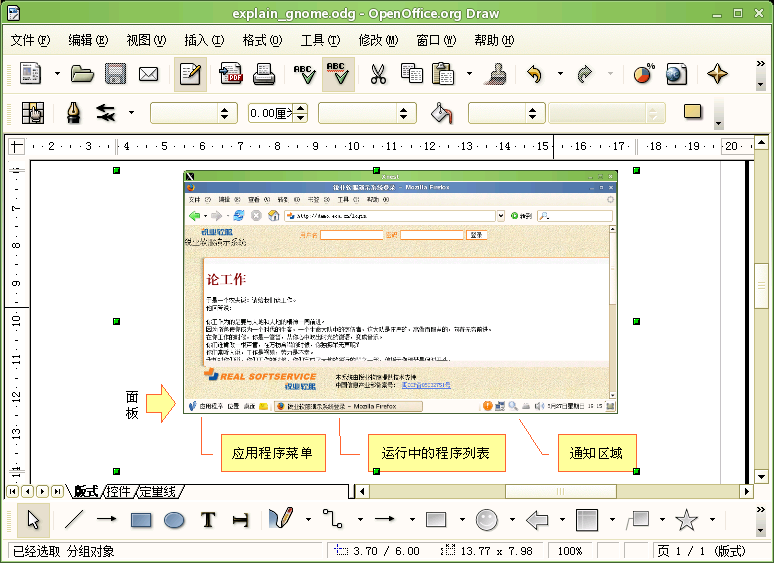The width and height of the screenshot is (774, 563).
Task: Click the Save floppy disk icon
Action: pyautogui.click(x=115, y=74)
